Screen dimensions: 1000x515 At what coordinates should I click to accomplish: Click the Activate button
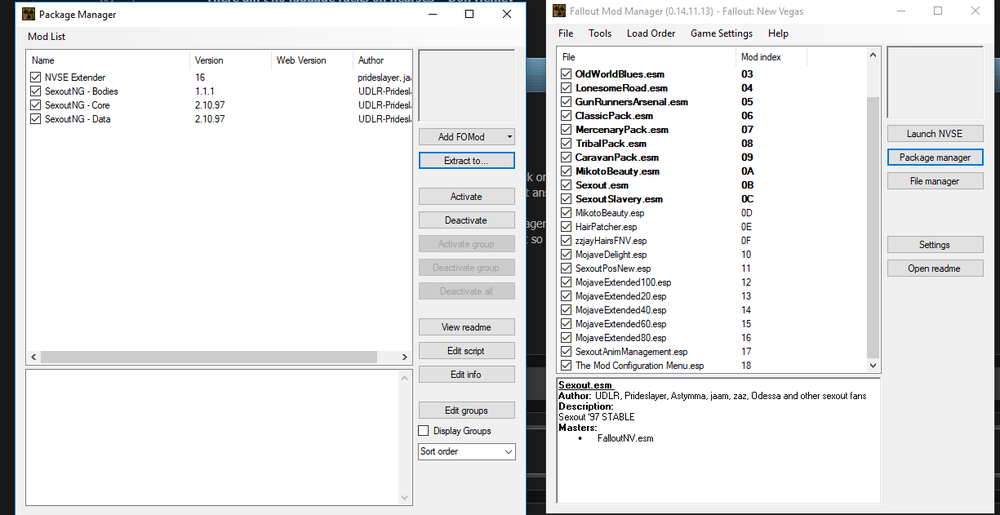point(466,196)
